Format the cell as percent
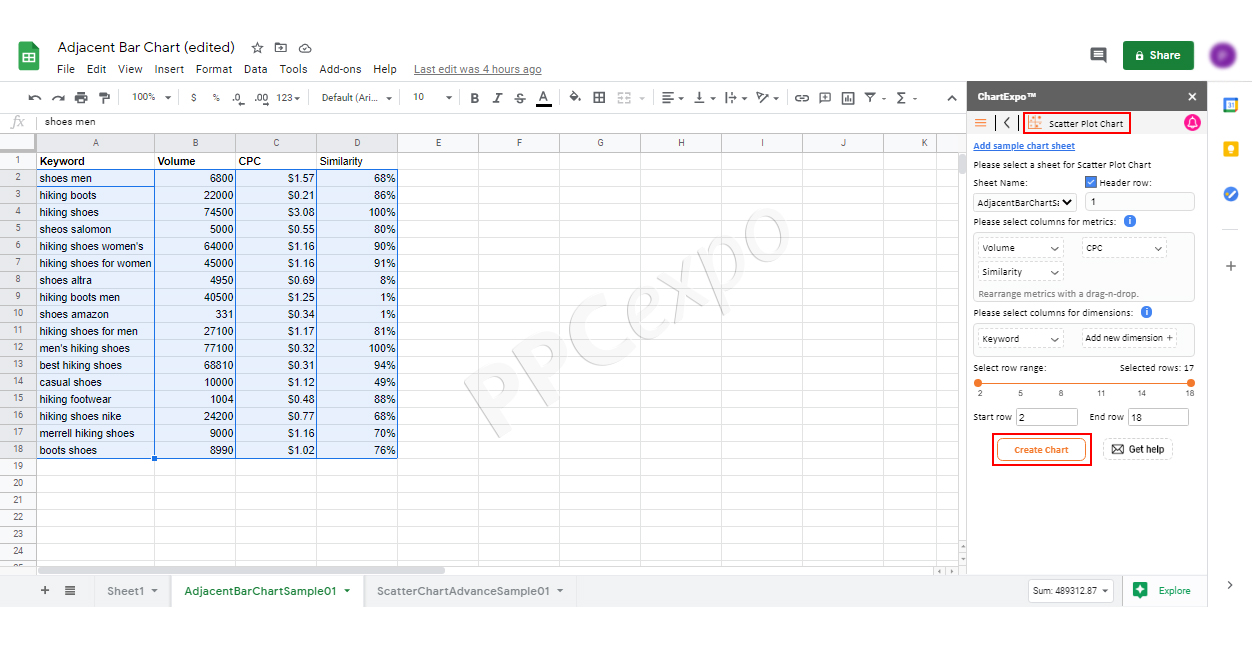The height and width of the screenshot is (646, 1253). (x=215, y=98)
